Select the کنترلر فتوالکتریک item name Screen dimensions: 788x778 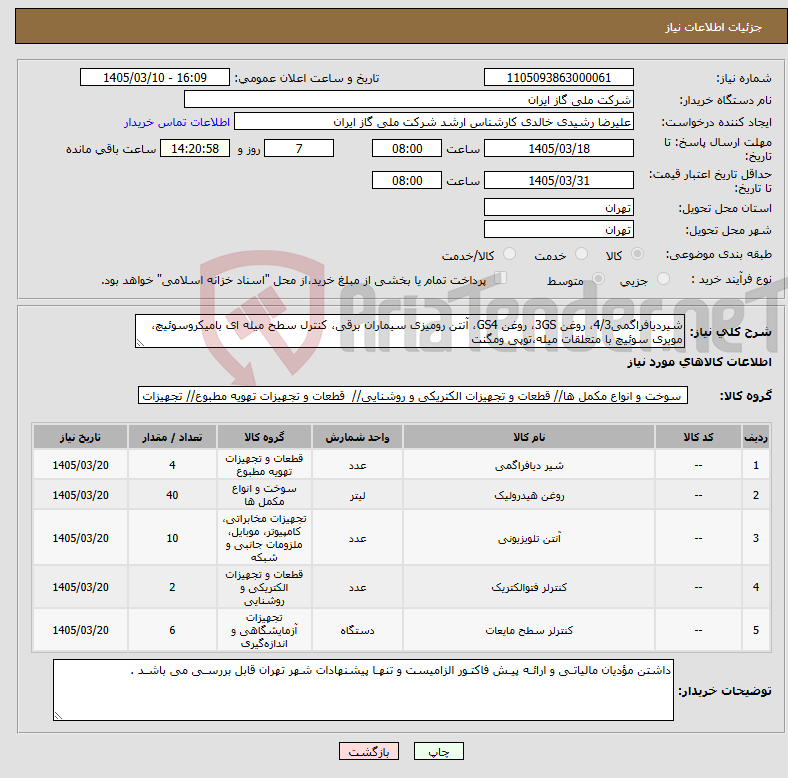click(x=529, y=587)
